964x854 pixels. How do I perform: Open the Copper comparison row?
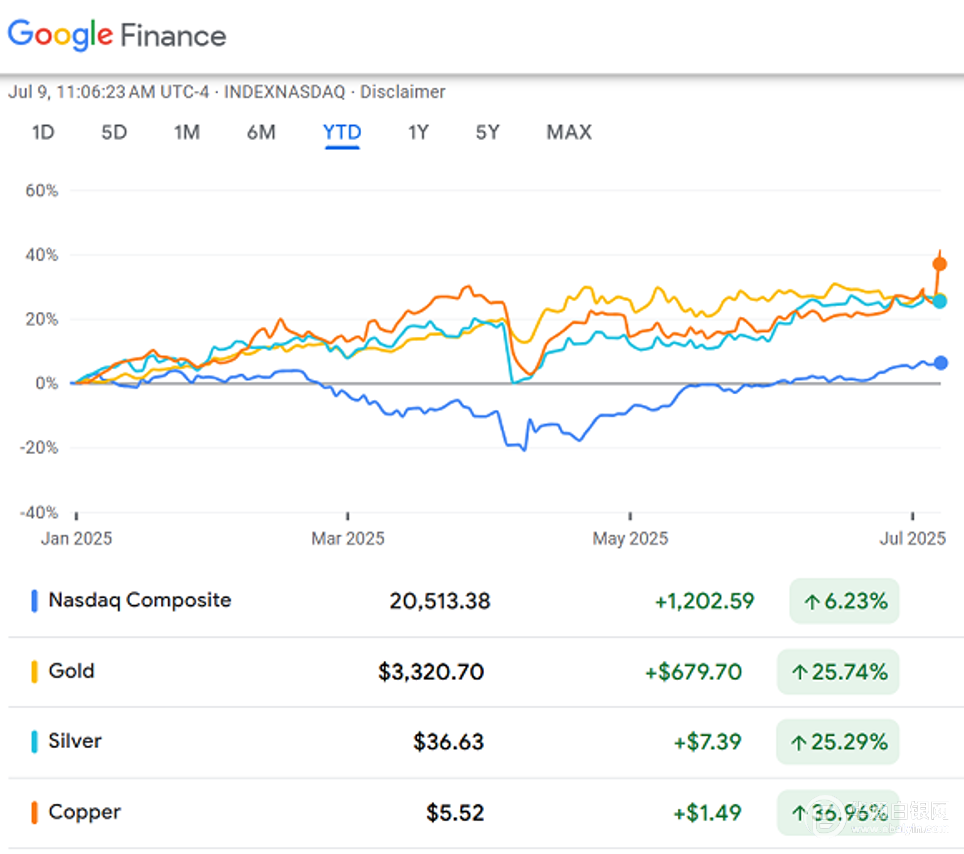click(x=482, y=812)
